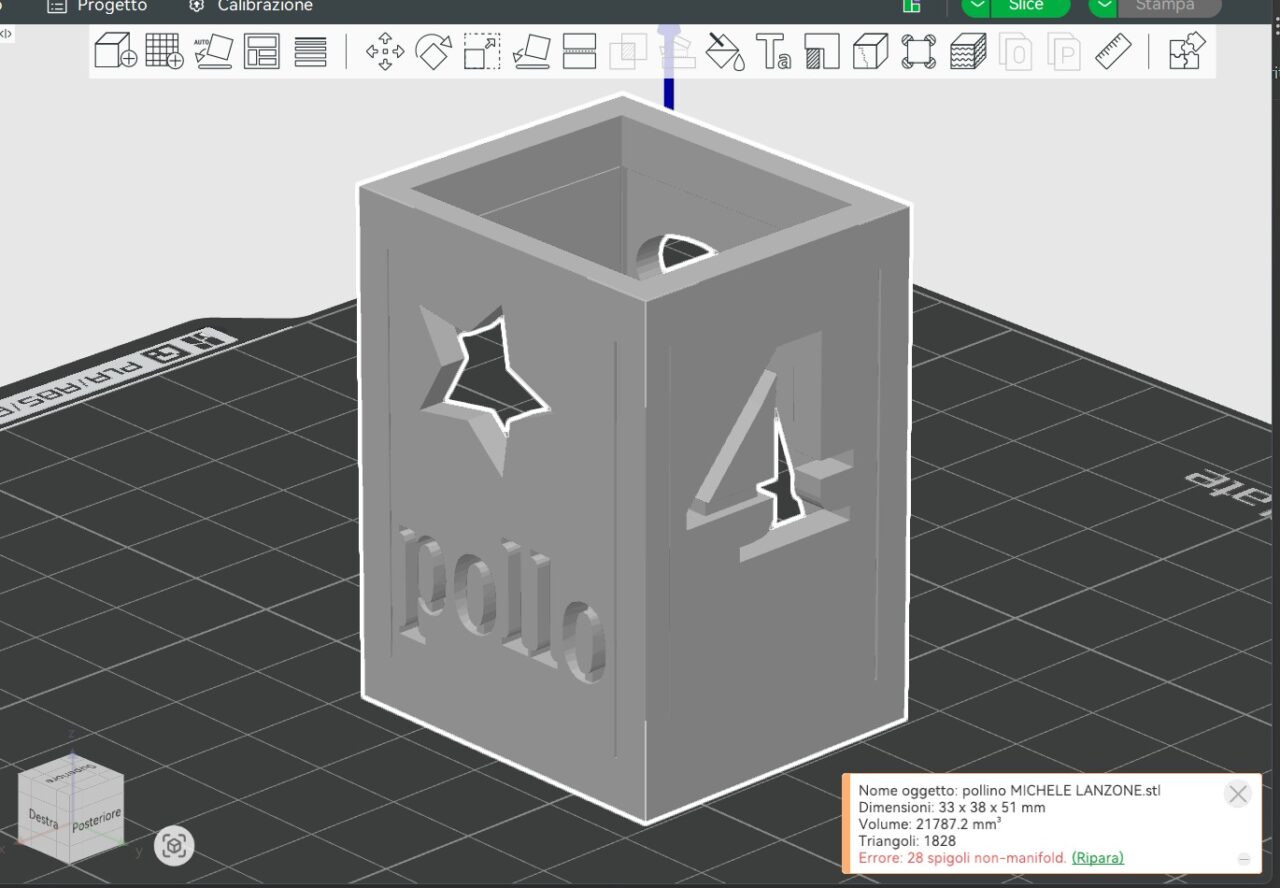This screenshot has height=888, width=1280.
Task: Select the Auto orient tool
Action: point(213,51)
